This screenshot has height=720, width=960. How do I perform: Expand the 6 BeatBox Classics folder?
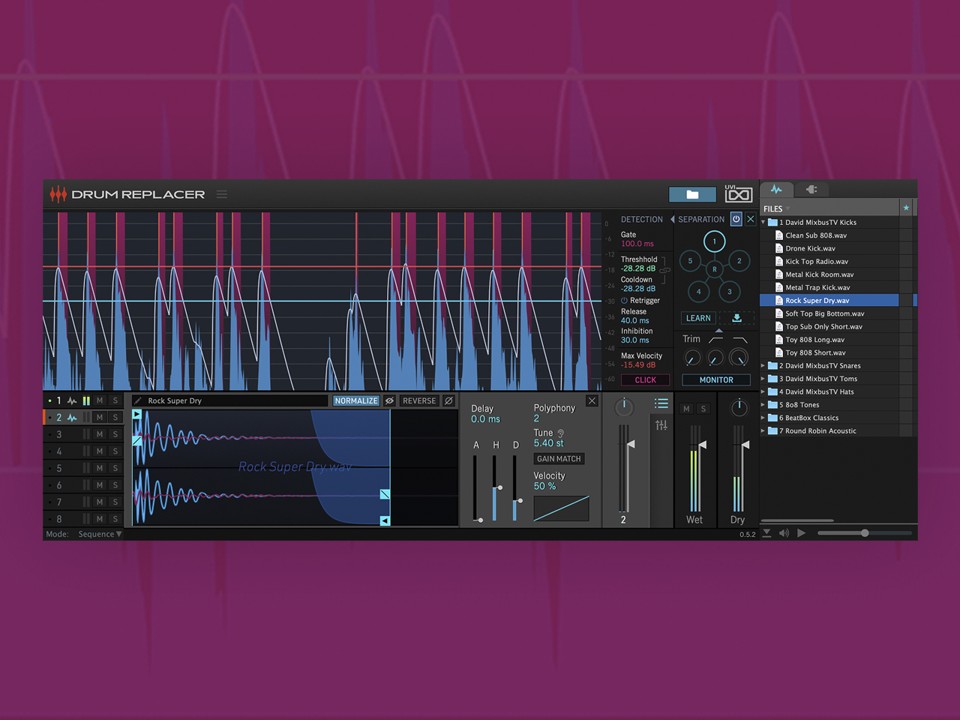(763, 418)
